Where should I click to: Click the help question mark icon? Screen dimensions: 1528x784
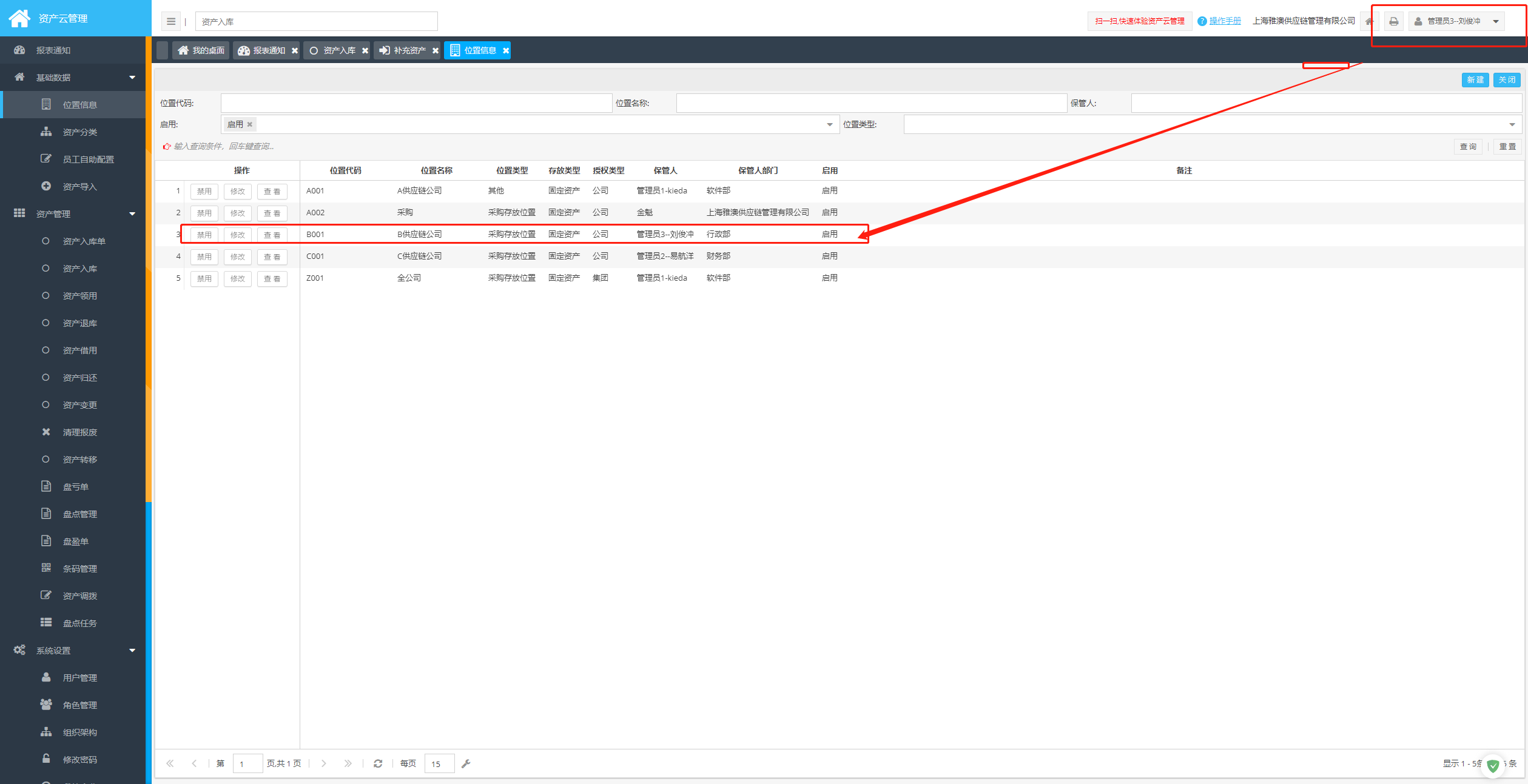pos(1202,21)
